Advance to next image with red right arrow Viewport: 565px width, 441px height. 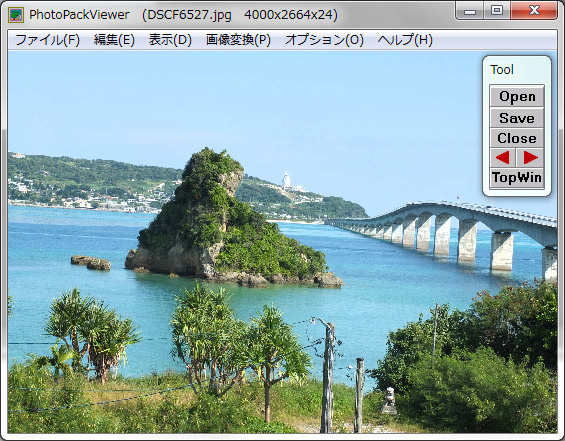tap(530, 157)
